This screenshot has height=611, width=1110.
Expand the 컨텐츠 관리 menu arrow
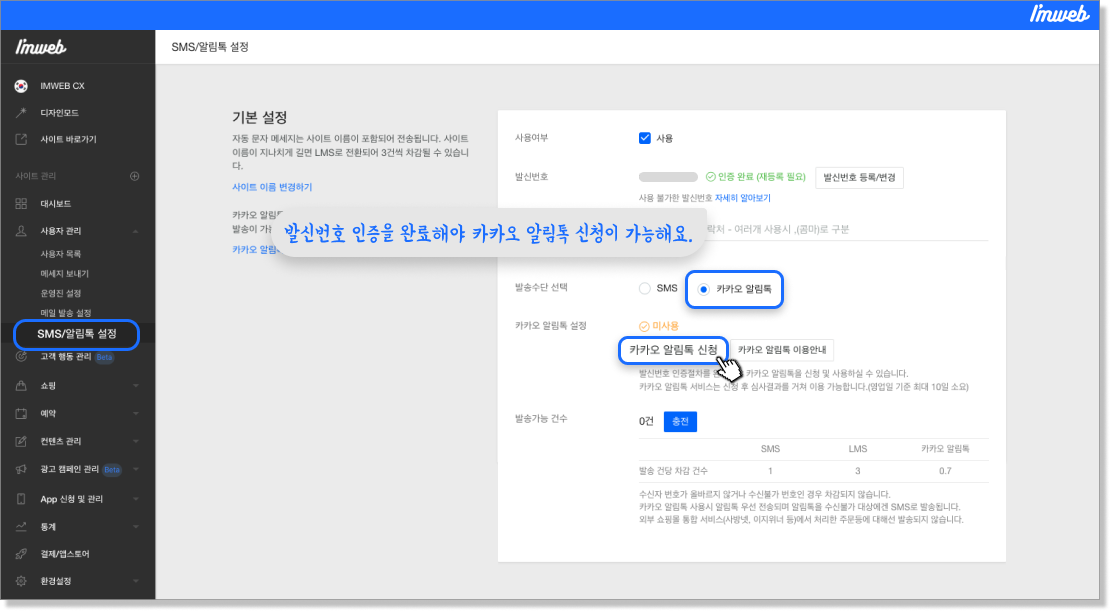pyautogui.click(x=135, y=441)
